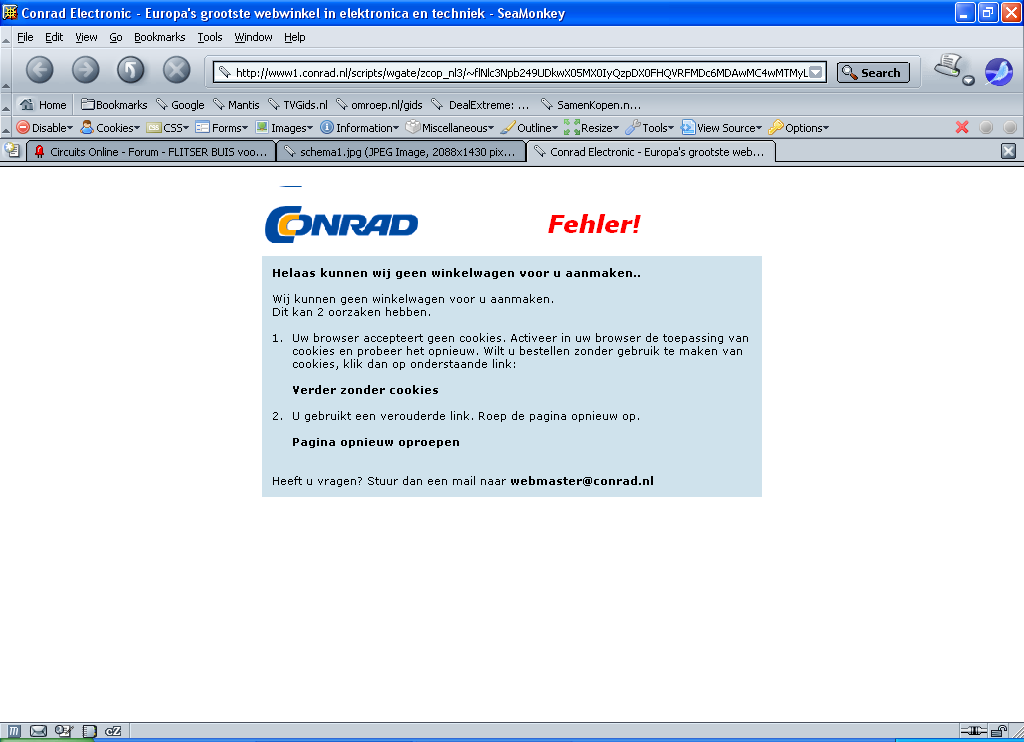Open the Edit menu
Image resolution: width=1024 pixels, height=742 pixels.
click(x=54, y=37)
